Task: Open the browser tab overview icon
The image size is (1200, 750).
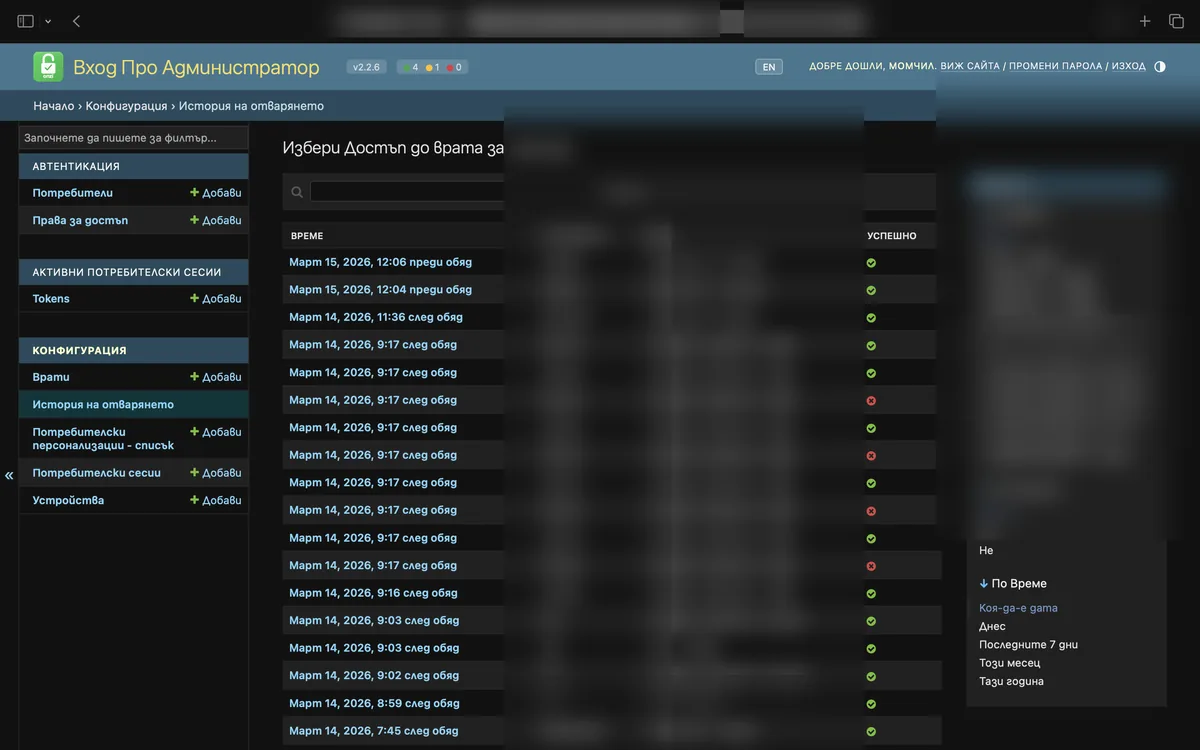Action: point(1176,21)
